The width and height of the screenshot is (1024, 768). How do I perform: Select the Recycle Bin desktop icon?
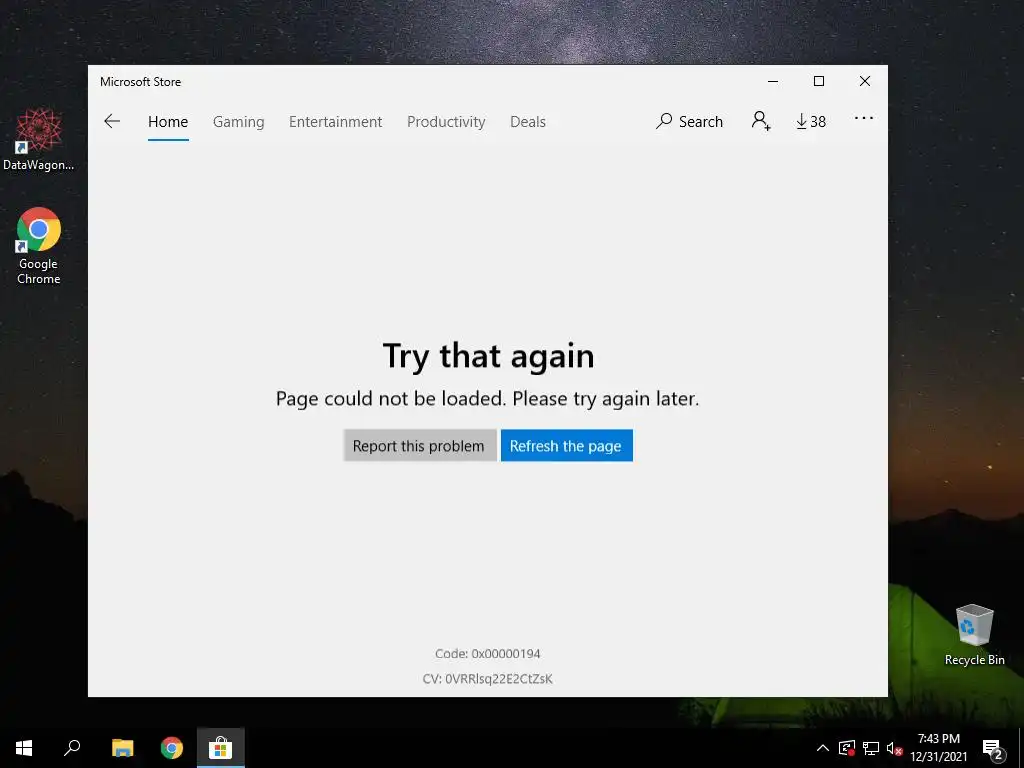pos(974,635)
